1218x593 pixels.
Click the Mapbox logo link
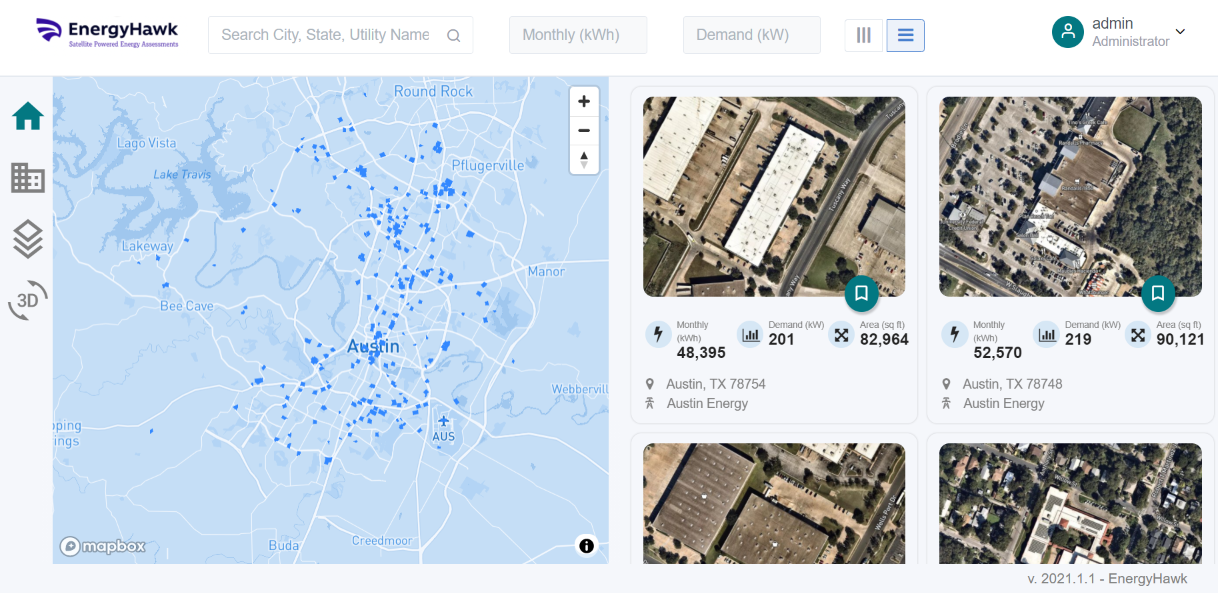[x=103, y=546]
